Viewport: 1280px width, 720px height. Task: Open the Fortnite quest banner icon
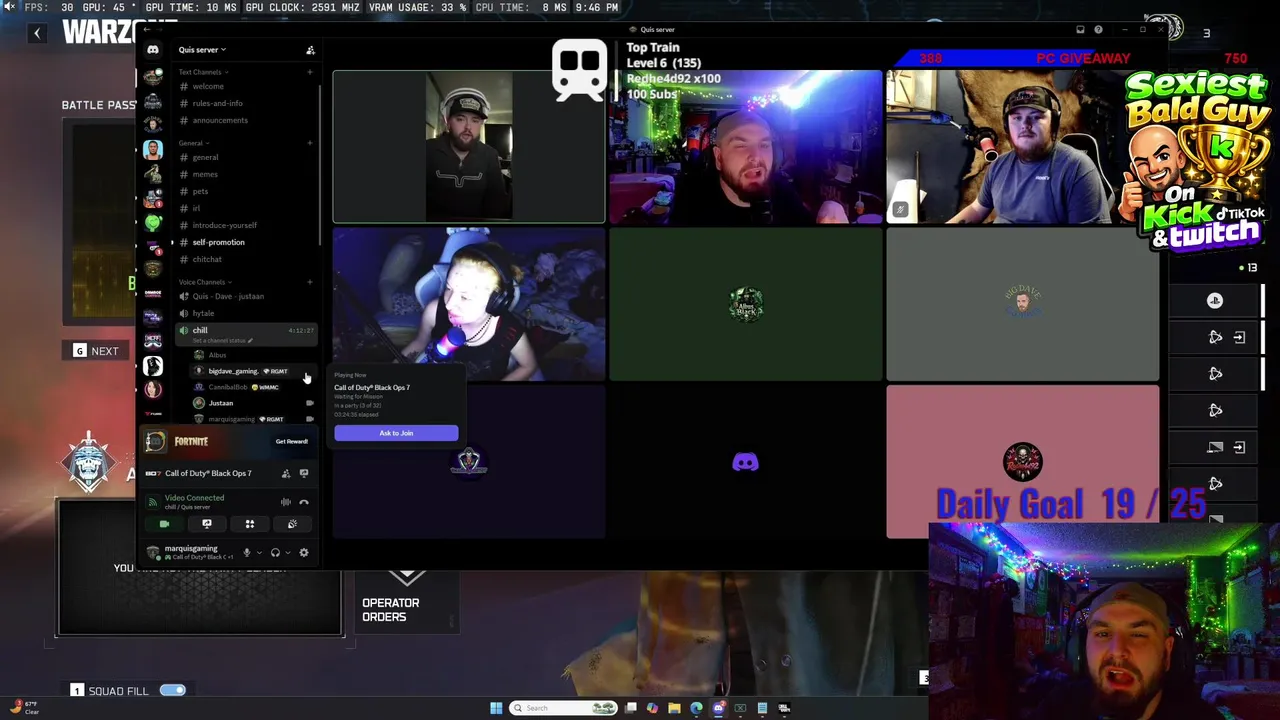pos(154,441)
